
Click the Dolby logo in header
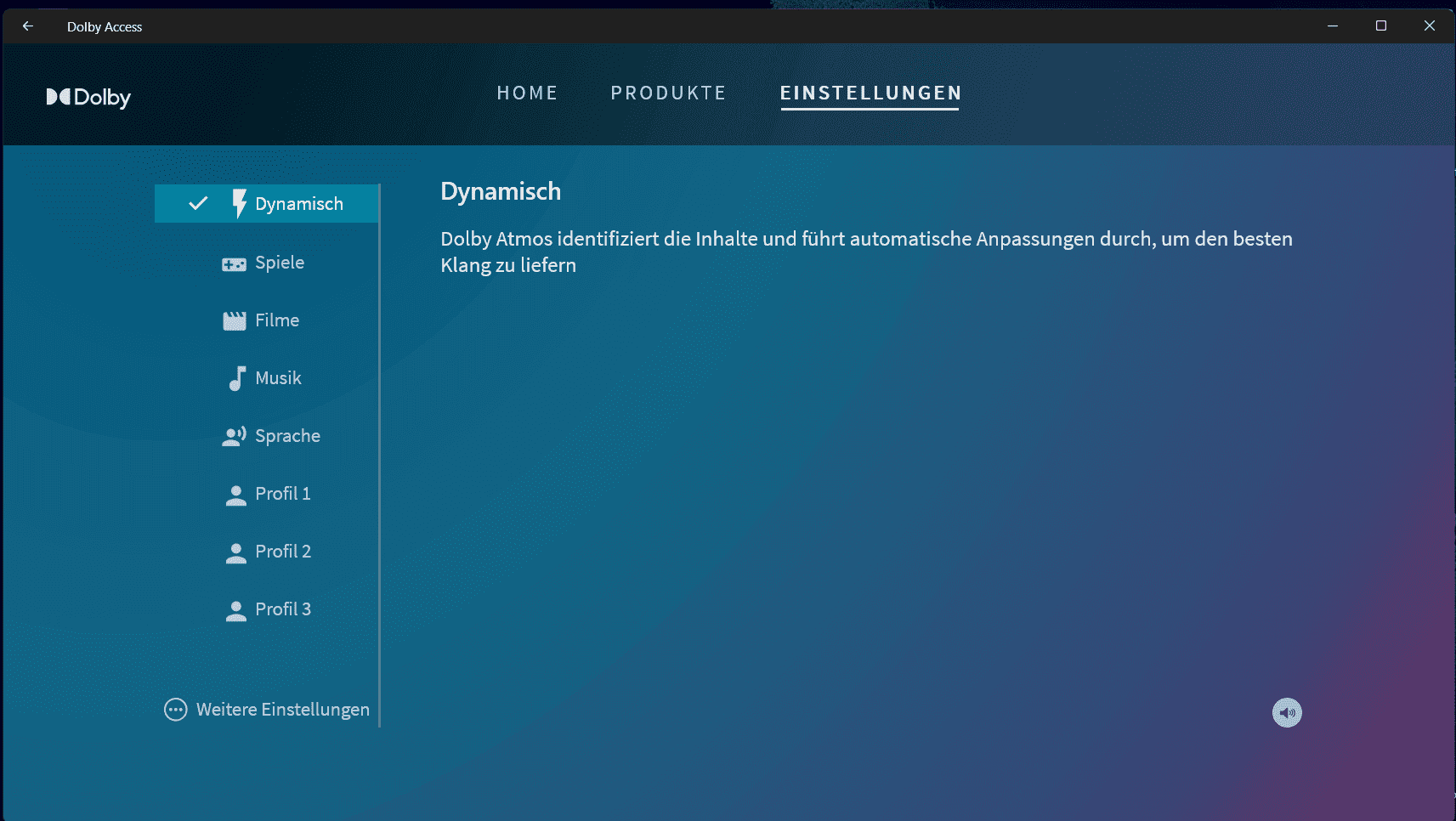click(88, 98)
